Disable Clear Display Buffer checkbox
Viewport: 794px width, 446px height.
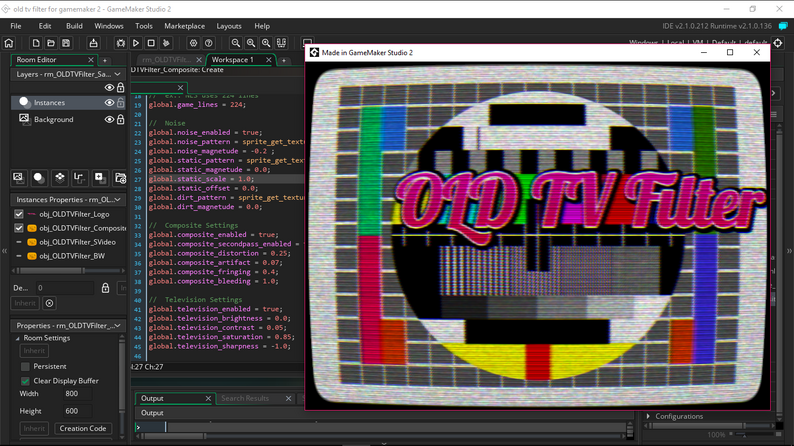tap(25, 381)
